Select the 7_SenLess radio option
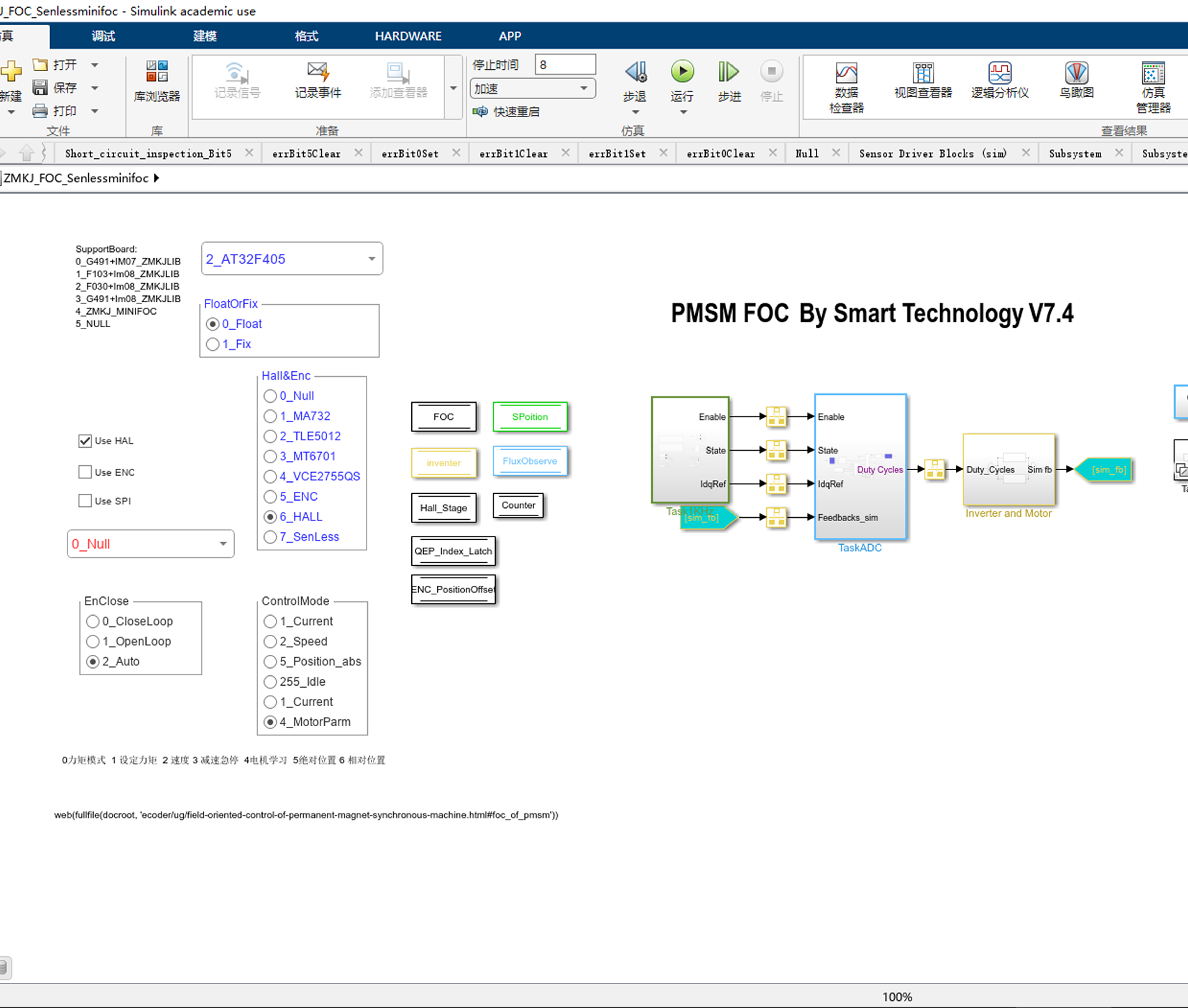 coord(270,537)
